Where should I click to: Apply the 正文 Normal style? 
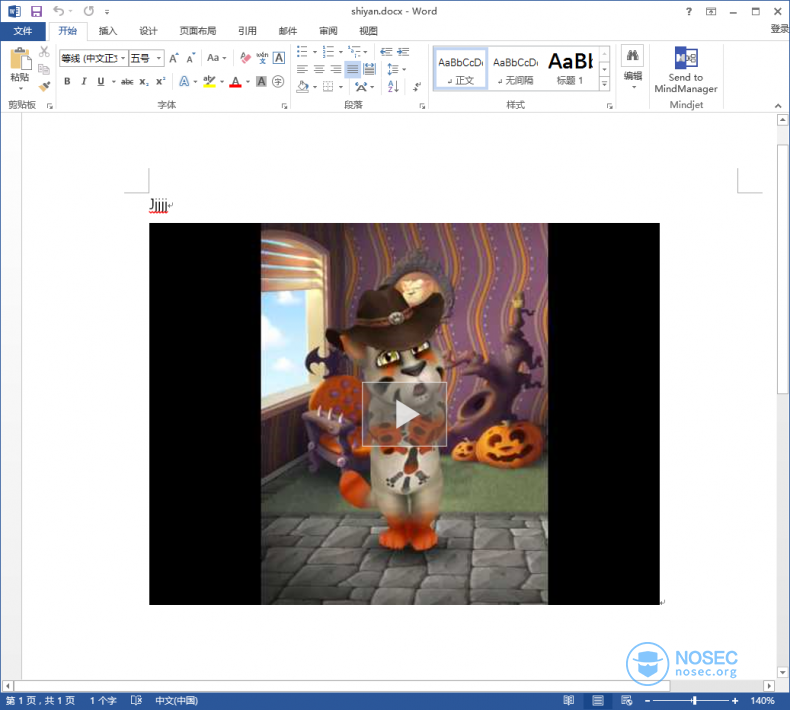(x=460, y=69)
